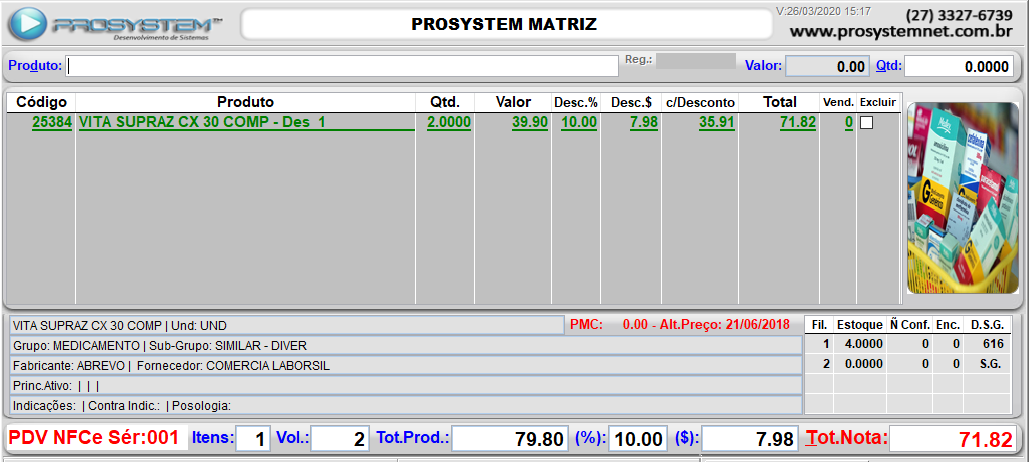The width and height of the screenshot is (1029, 462).
Task: Click the Princ.Ativo info line
Action: click(405, 385)
